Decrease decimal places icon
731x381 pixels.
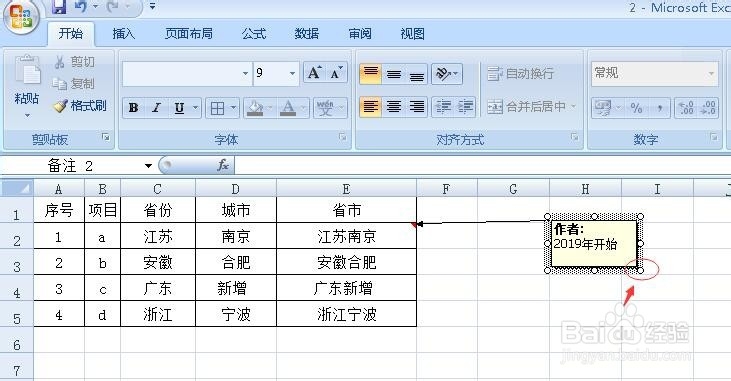(x=708, y=108)
